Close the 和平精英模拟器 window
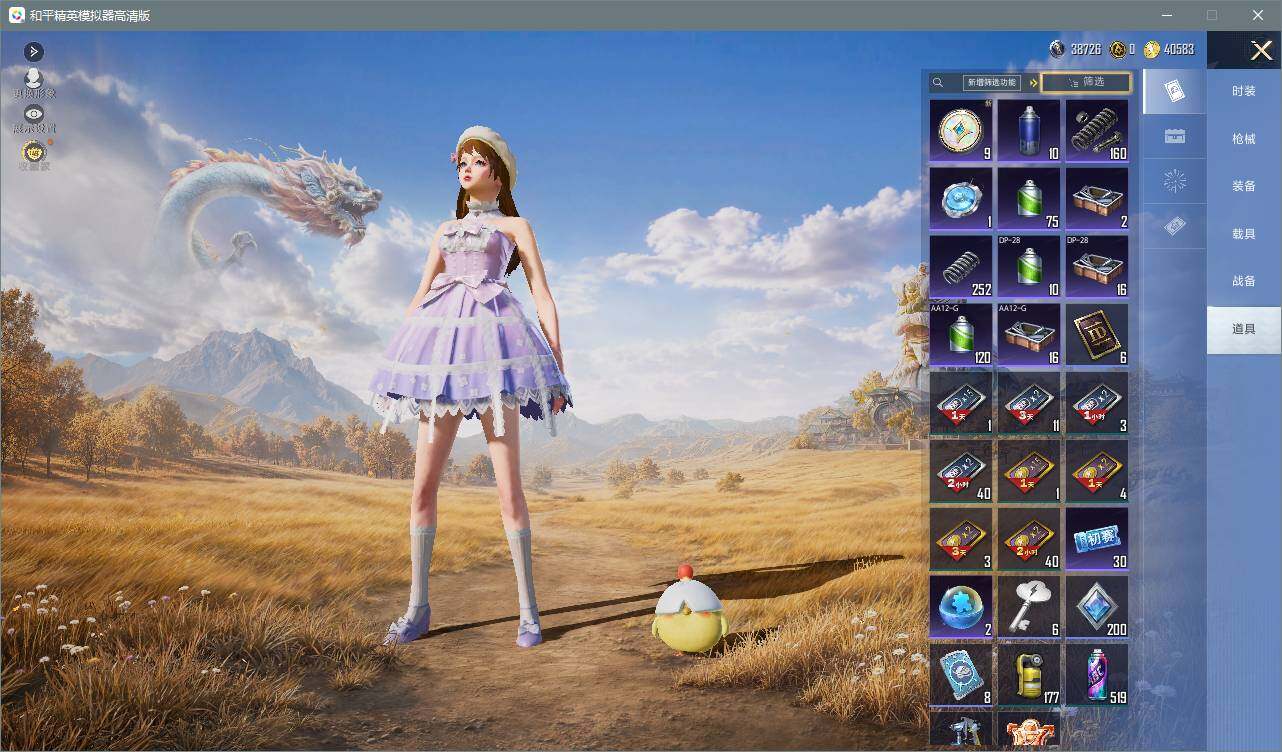The width and height of the screenshot is (1282, 752). tap(1258, 15)
